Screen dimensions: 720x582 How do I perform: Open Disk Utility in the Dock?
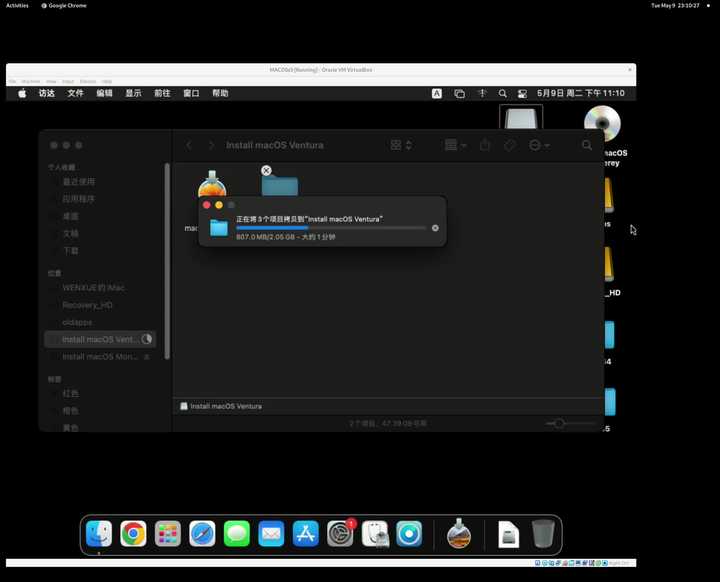375,534
